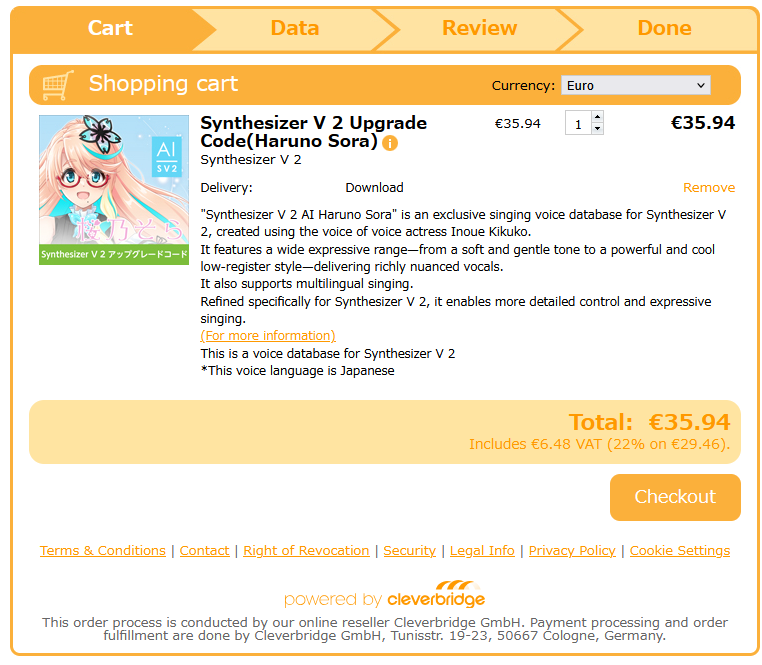
Task: Open the Terms & Conditions link
Action: click(x=103, y=551)
